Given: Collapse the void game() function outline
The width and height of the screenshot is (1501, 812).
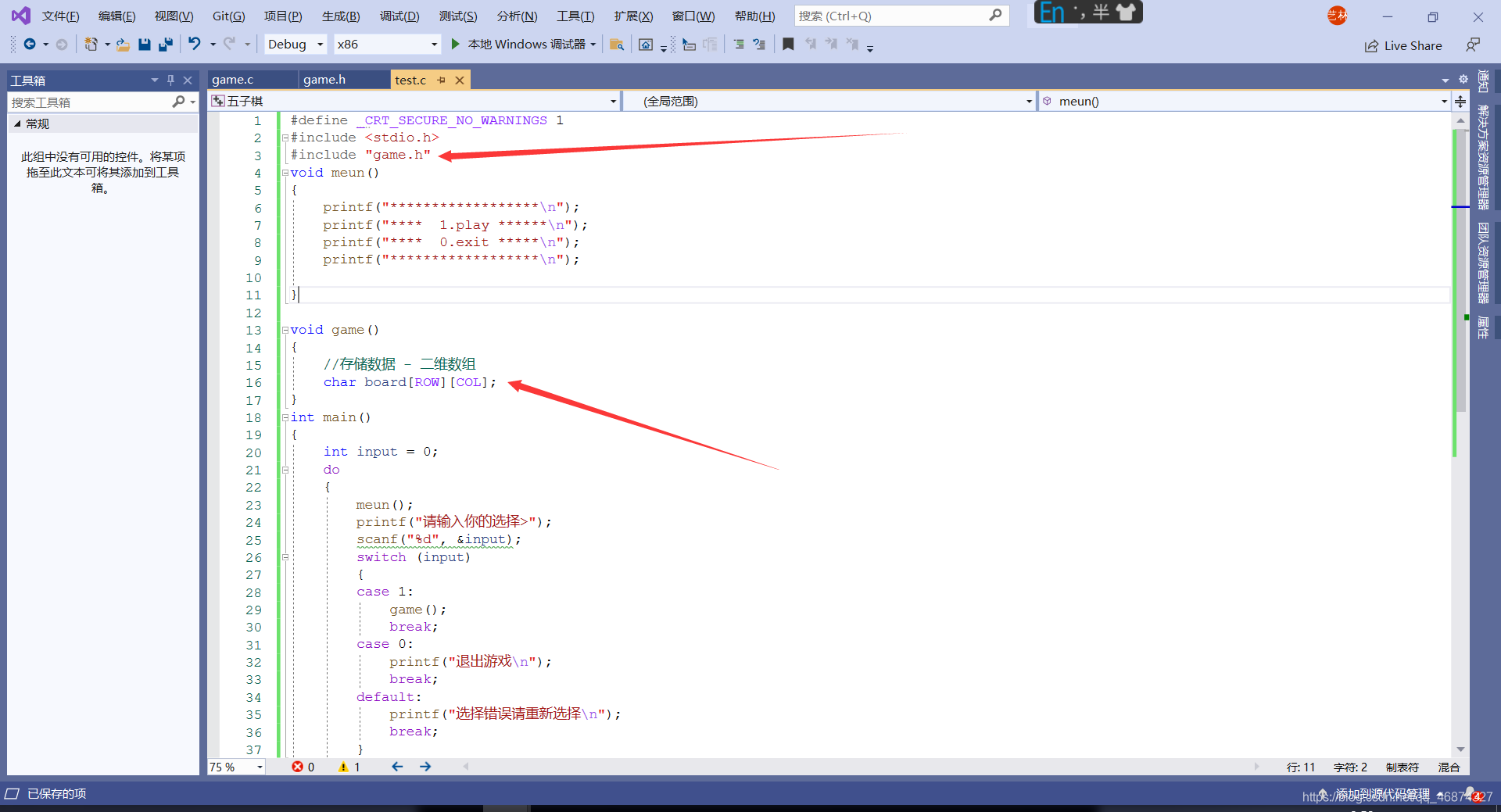Looking at the screenshot, I should [285, 331].
